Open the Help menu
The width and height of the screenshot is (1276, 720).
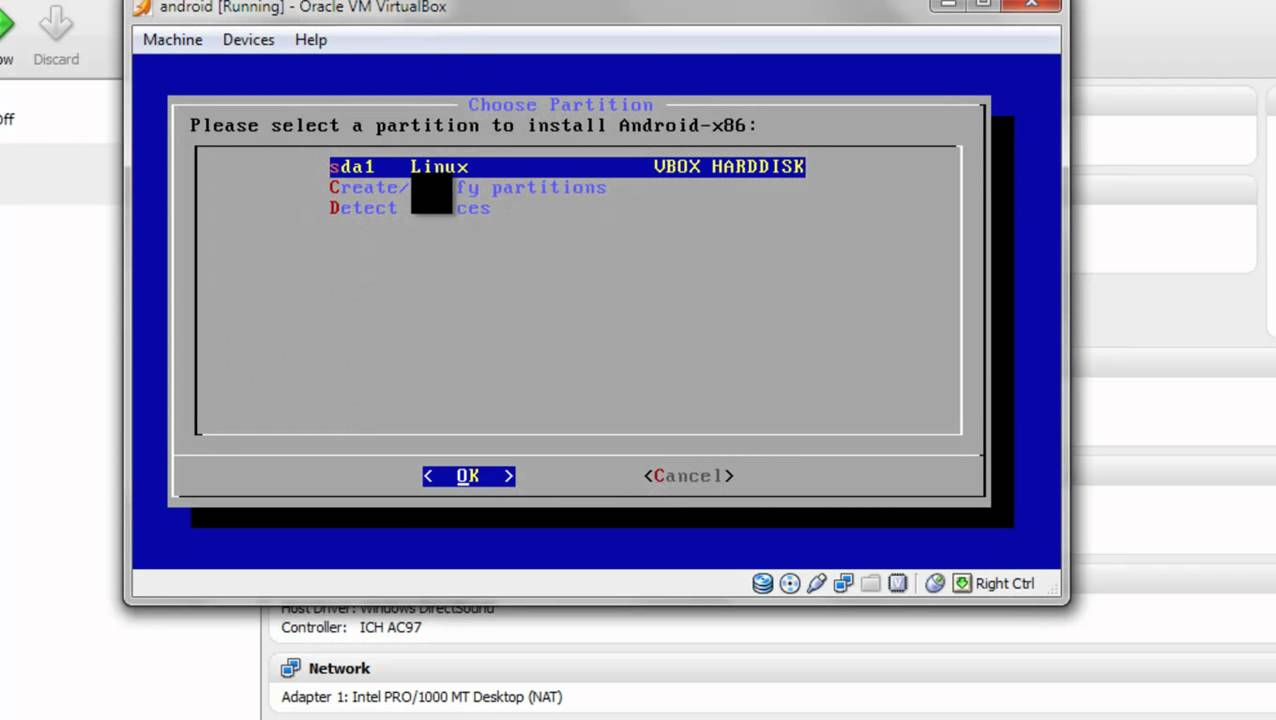(x=311, y=40)
